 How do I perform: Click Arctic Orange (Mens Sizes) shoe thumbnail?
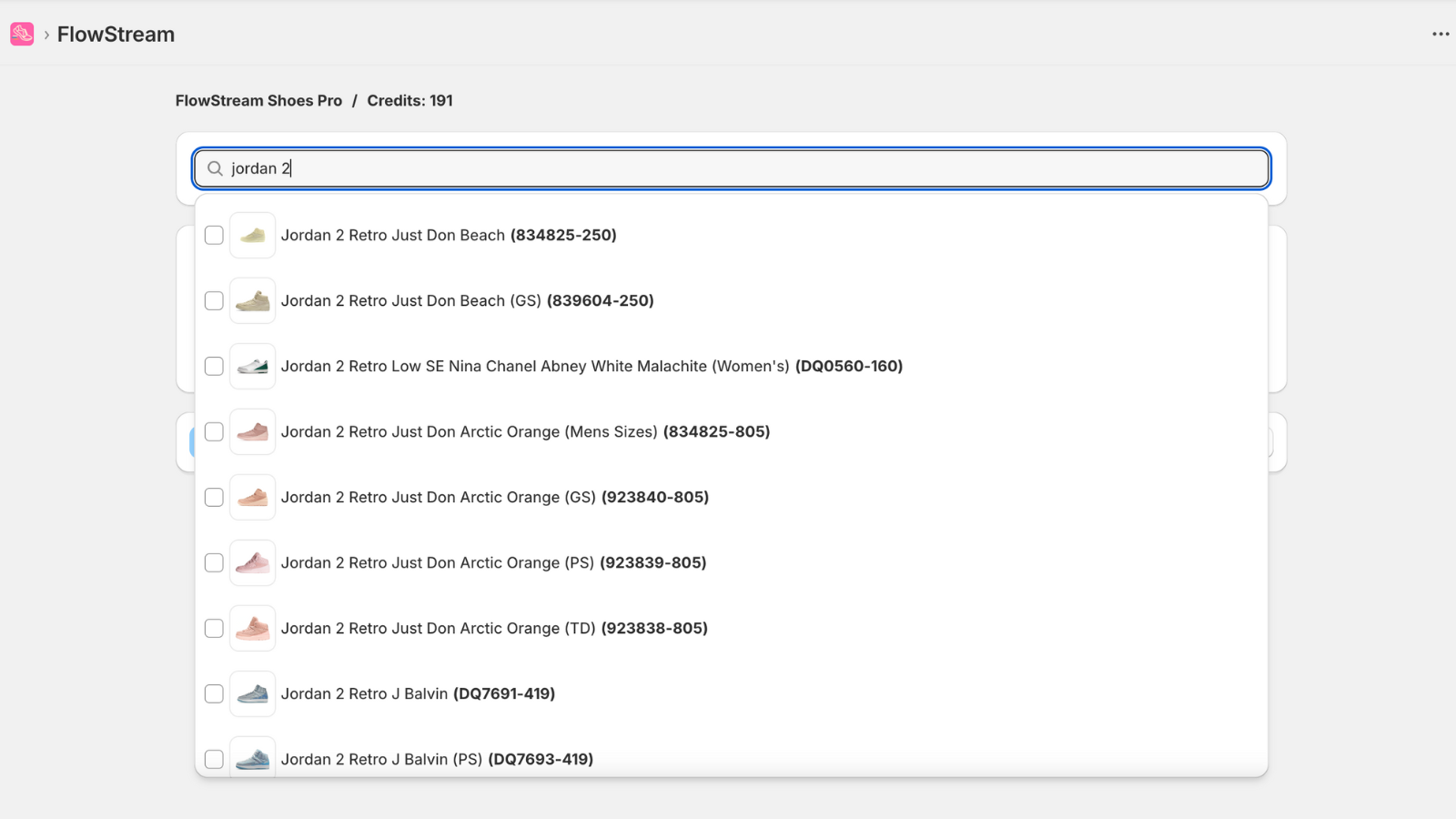[252, 431]
